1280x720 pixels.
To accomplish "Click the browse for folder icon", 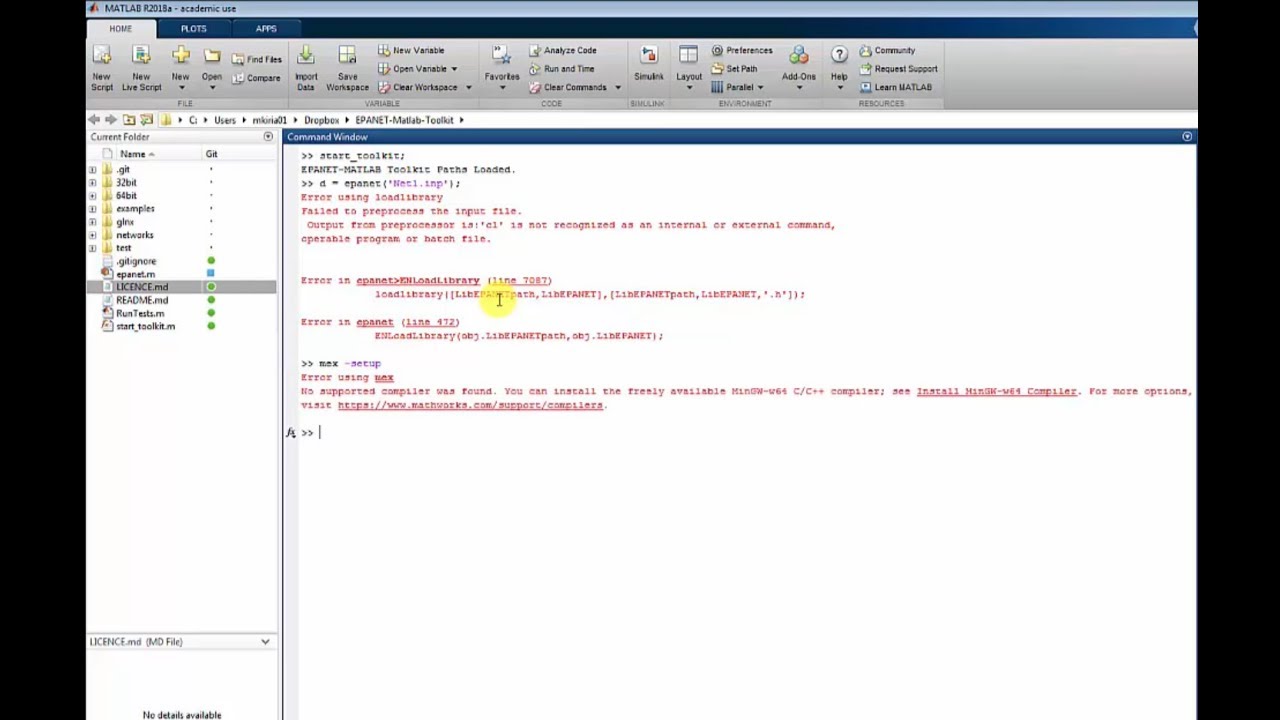I will point(147,120).
